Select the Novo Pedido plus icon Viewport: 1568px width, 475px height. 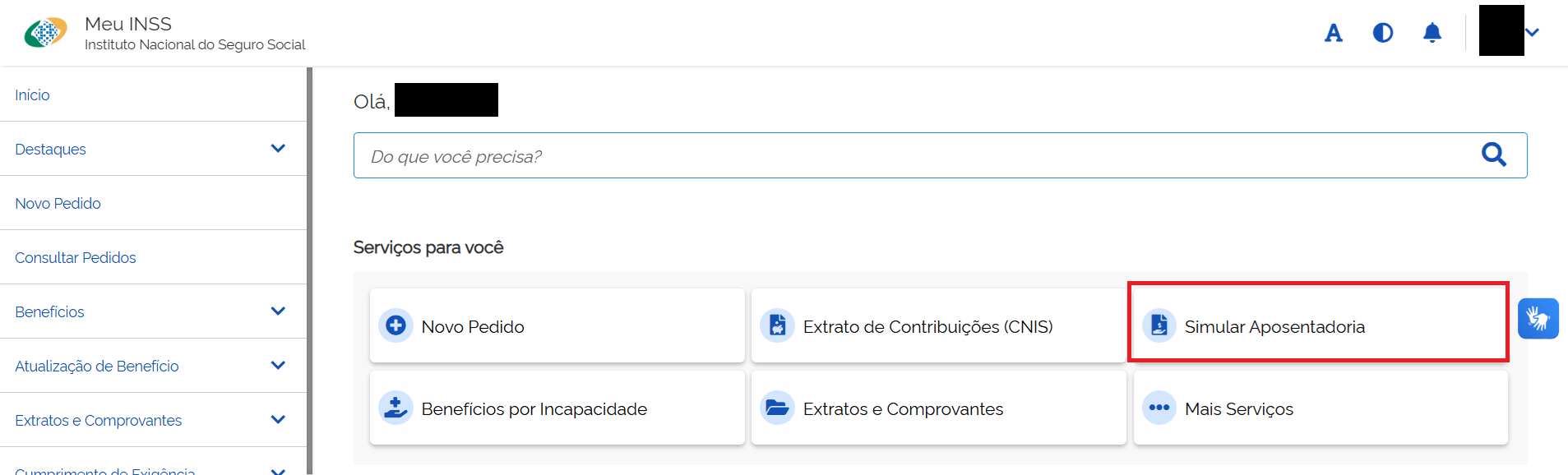click(x=395, y=325)
